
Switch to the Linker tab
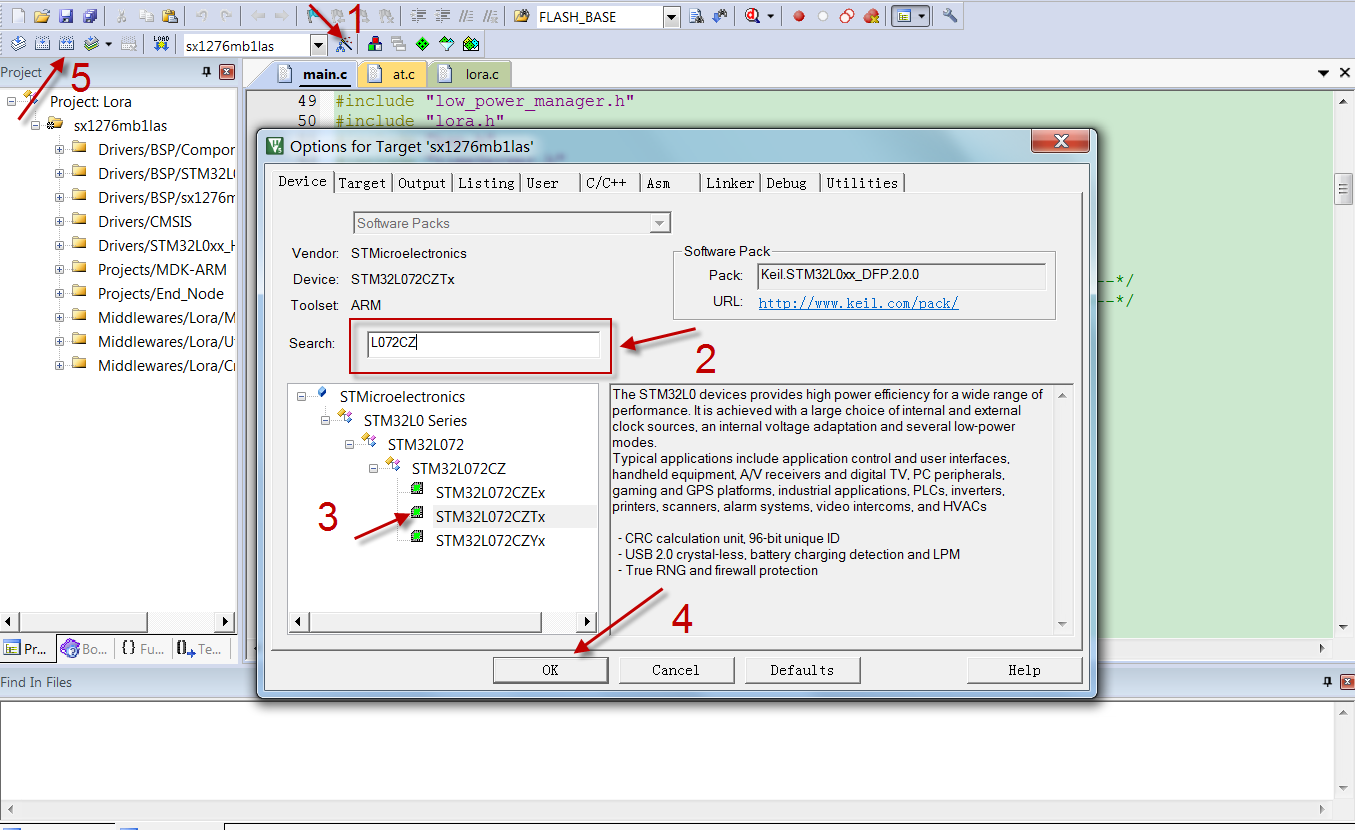click(730, 183)
